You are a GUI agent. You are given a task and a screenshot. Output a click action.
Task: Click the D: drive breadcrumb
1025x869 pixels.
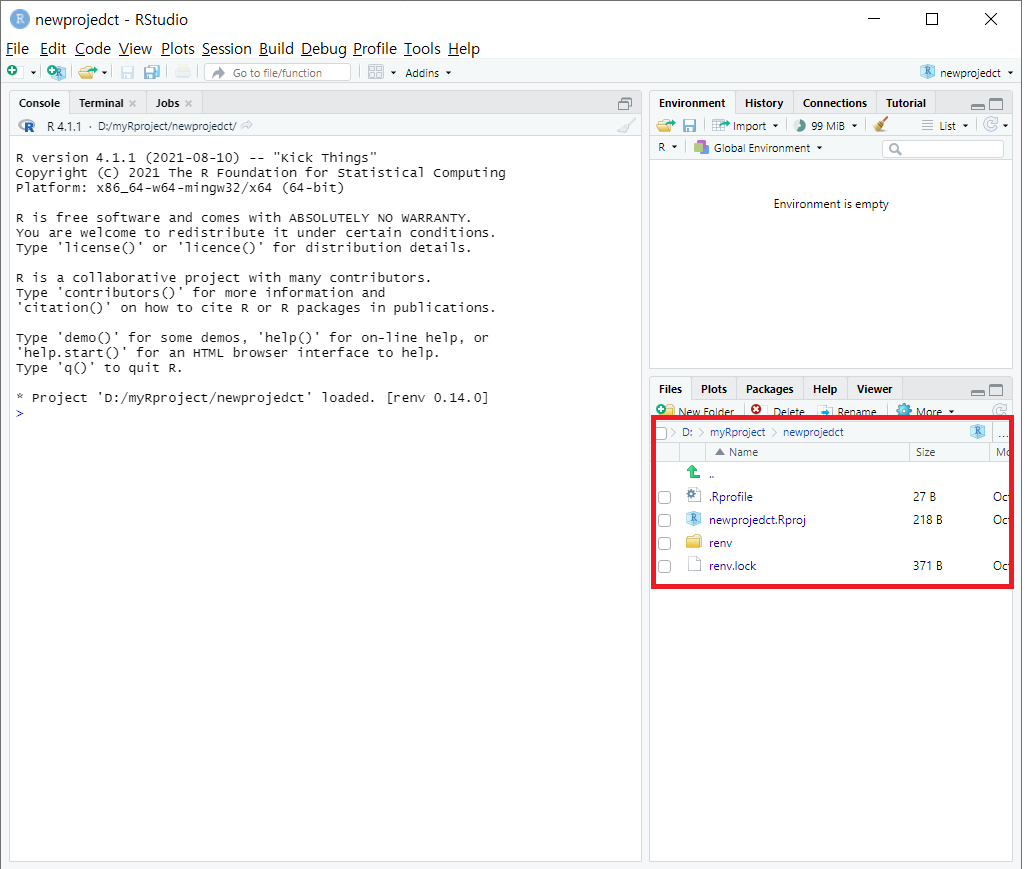click(x=687, y=432)
